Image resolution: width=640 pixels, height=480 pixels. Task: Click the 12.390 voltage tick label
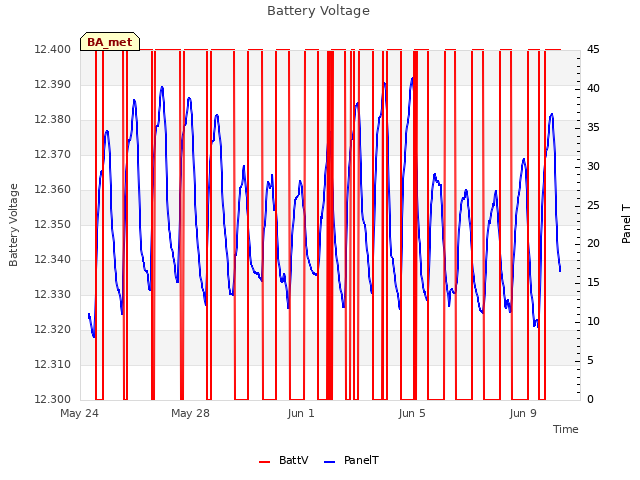coord(53,85)
